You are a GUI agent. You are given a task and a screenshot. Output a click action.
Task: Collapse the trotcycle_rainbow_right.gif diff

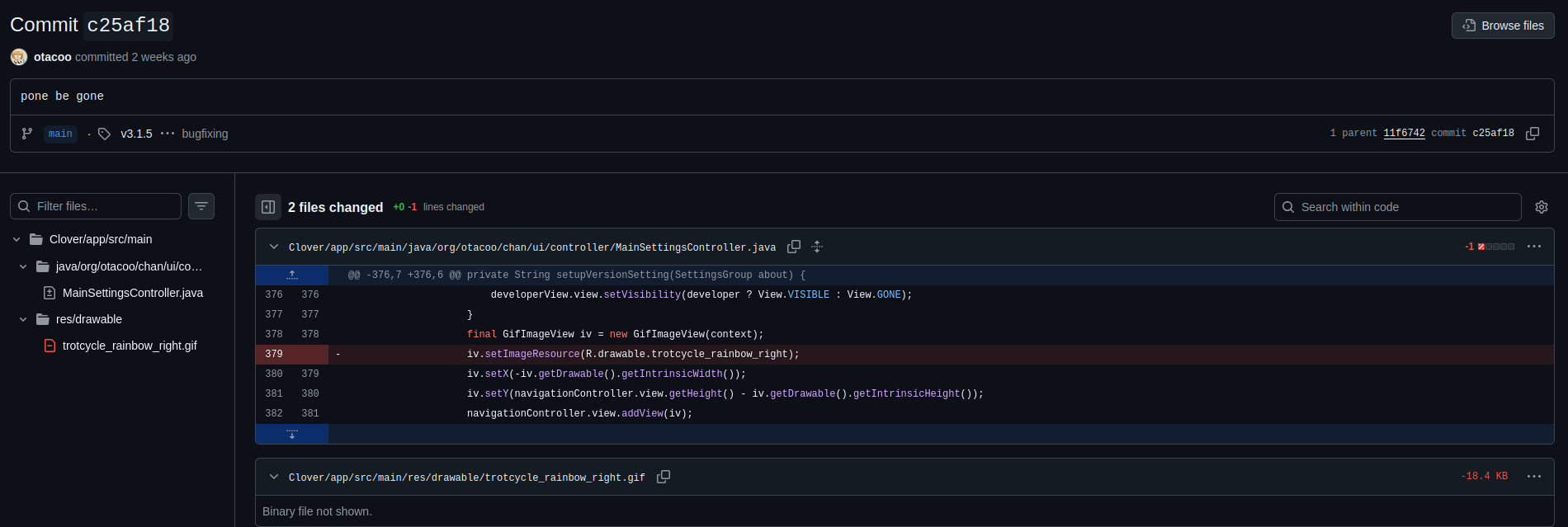click(274, 477)
